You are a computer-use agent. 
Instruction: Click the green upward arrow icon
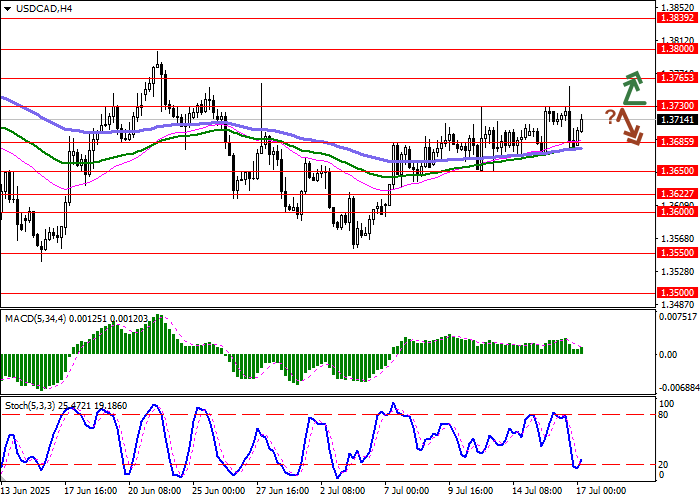coord(632,88)
